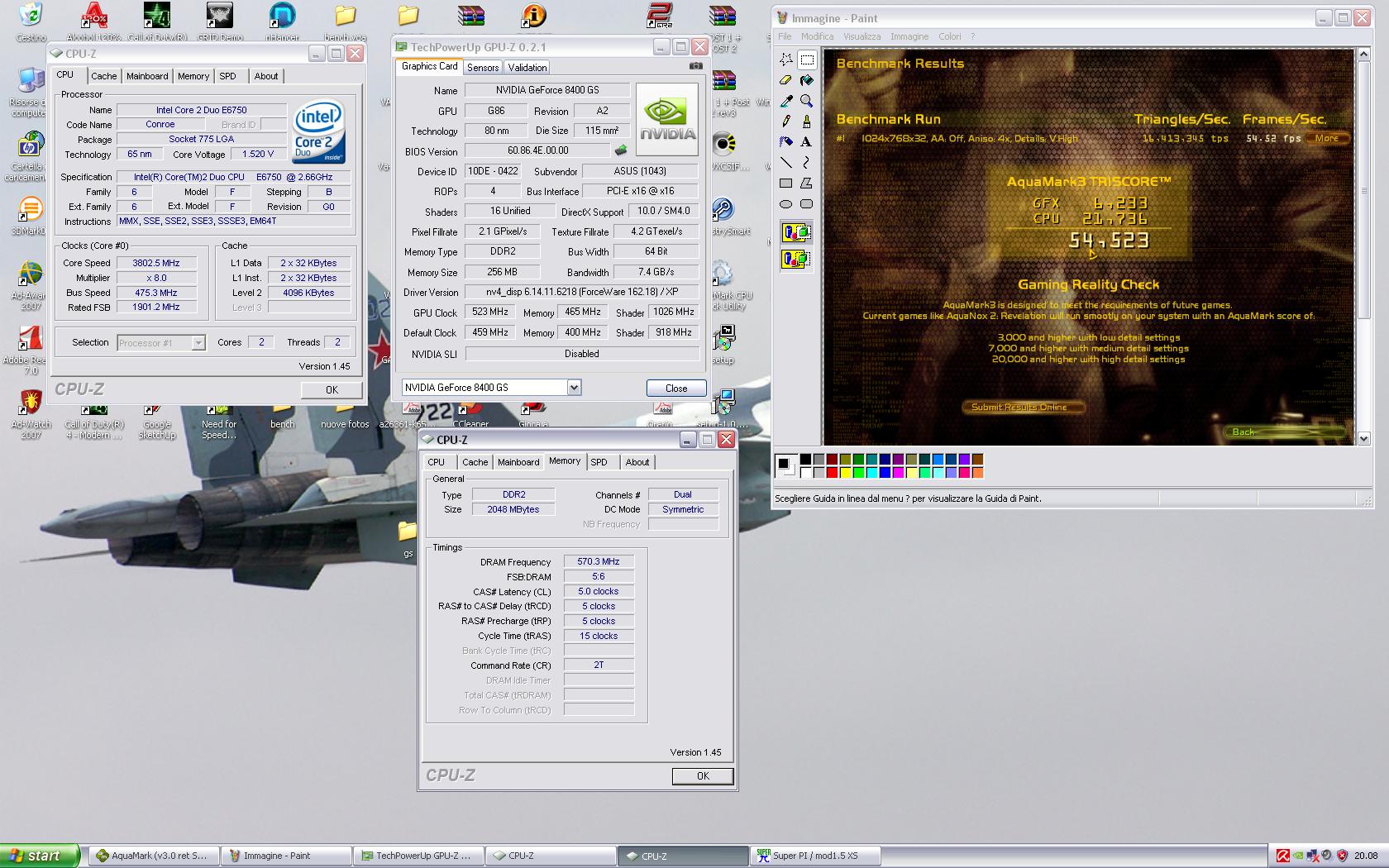Switch to the Sensors tab in GPU-Z
The image size is (1389, 868).
coord(483,68)
